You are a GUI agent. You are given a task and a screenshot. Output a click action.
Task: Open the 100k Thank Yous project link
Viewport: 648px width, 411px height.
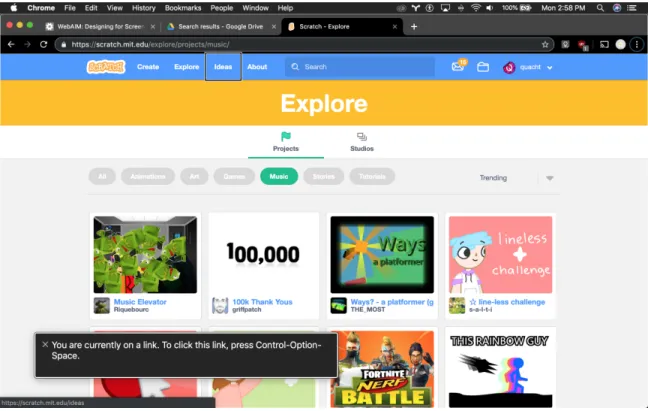click(262, 302)
